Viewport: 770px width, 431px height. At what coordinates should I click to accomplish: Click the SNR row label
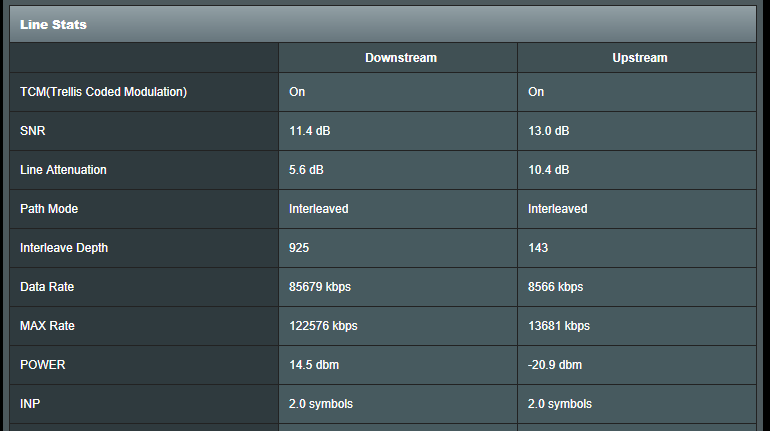coord(33,131)
